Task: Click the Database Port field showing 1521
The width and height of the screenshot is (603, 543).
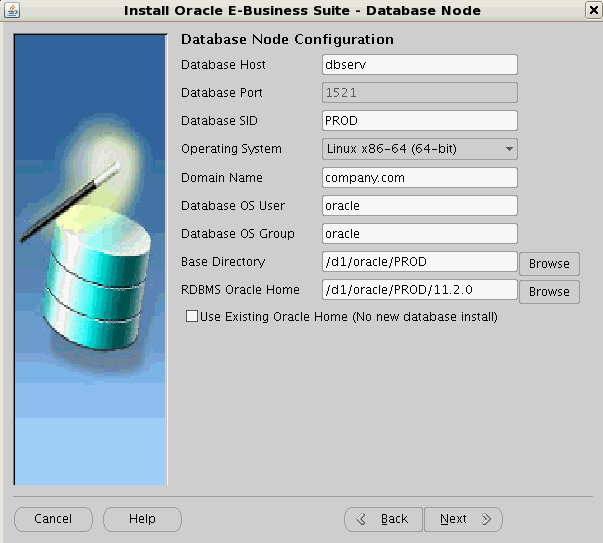Action: coord(420,93)
